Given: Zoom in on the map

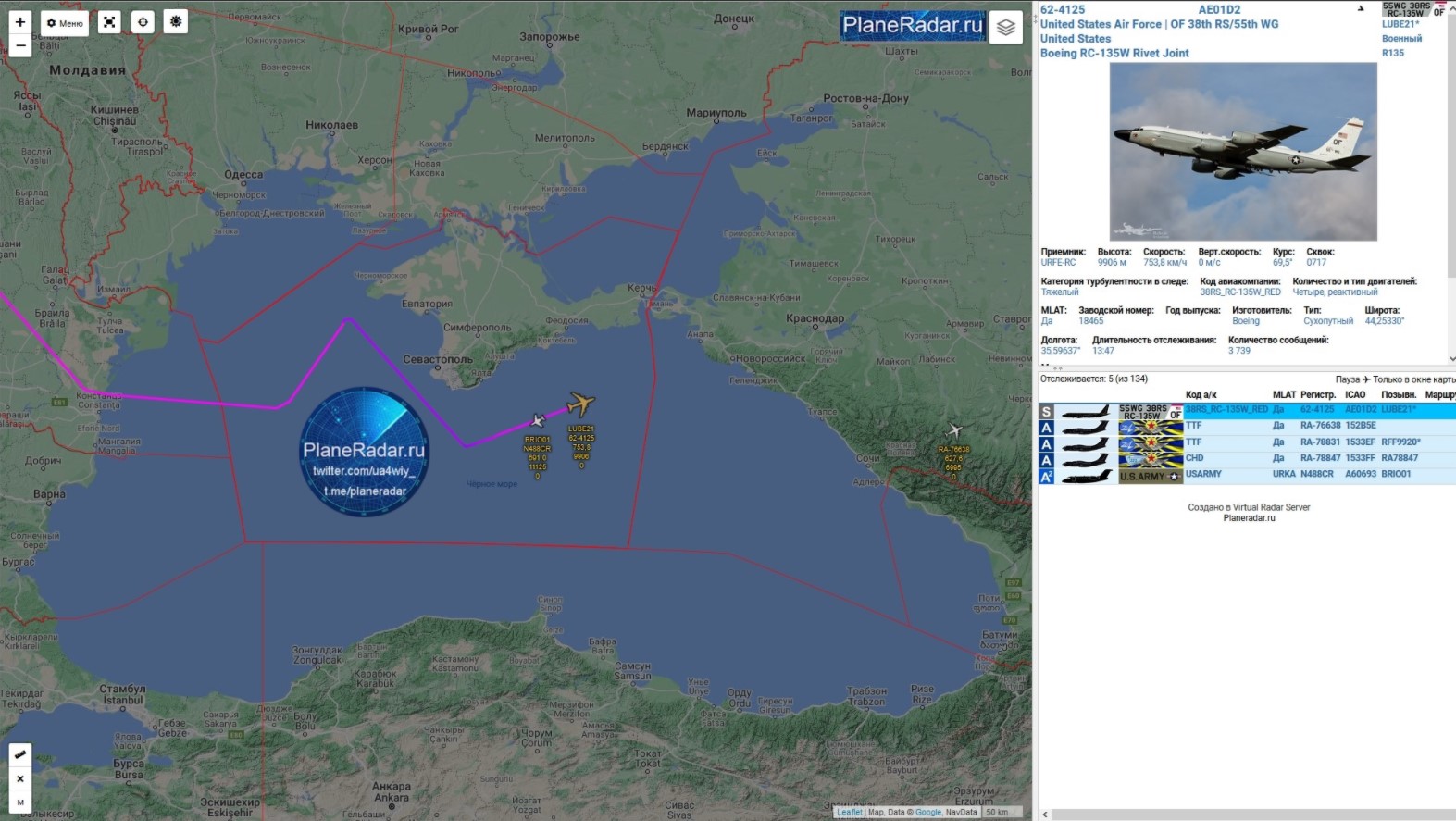Looking at the screenshot, I should click(19, 22).
